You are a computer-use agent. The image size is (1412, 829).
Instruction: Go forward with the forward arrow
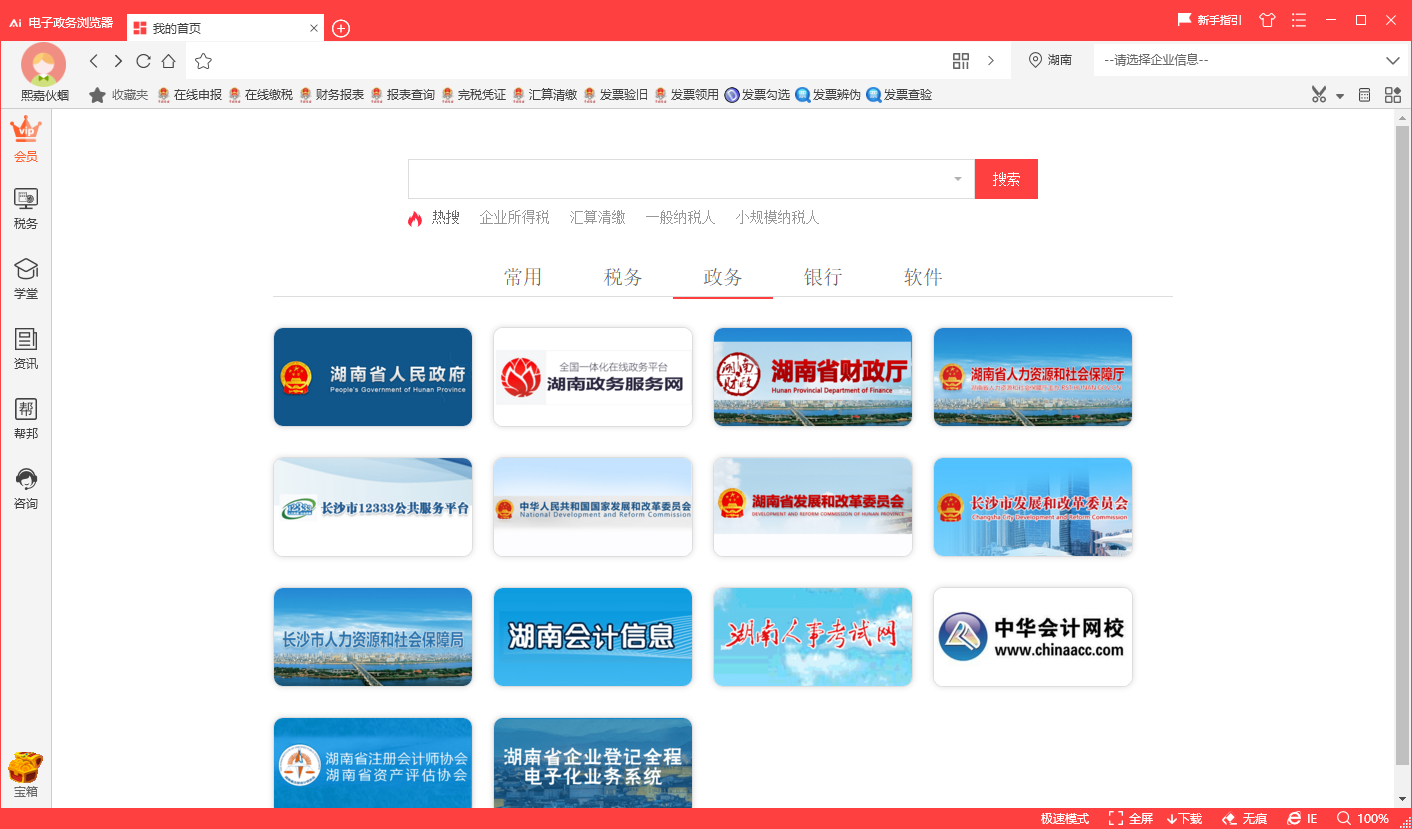(x=118, y=61)
